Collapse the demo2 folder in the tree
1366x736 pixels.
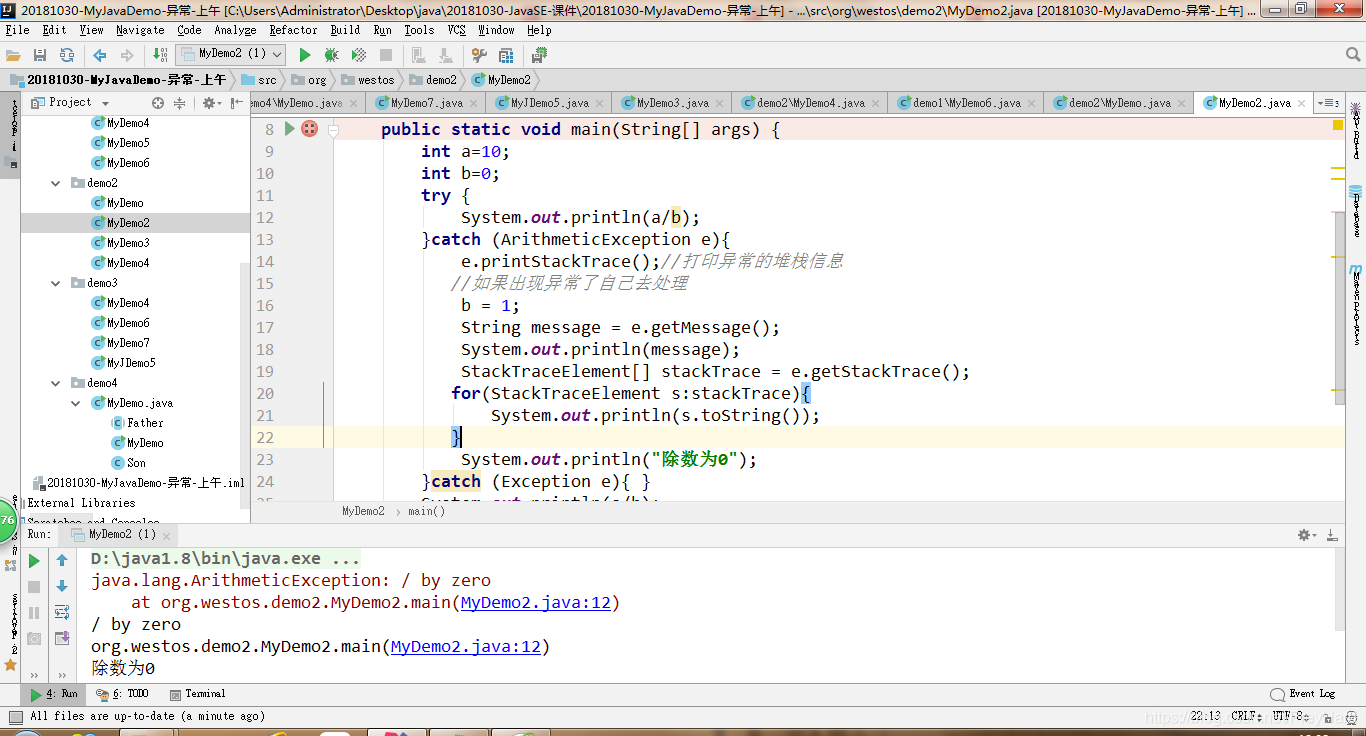[x=57, y=183]
